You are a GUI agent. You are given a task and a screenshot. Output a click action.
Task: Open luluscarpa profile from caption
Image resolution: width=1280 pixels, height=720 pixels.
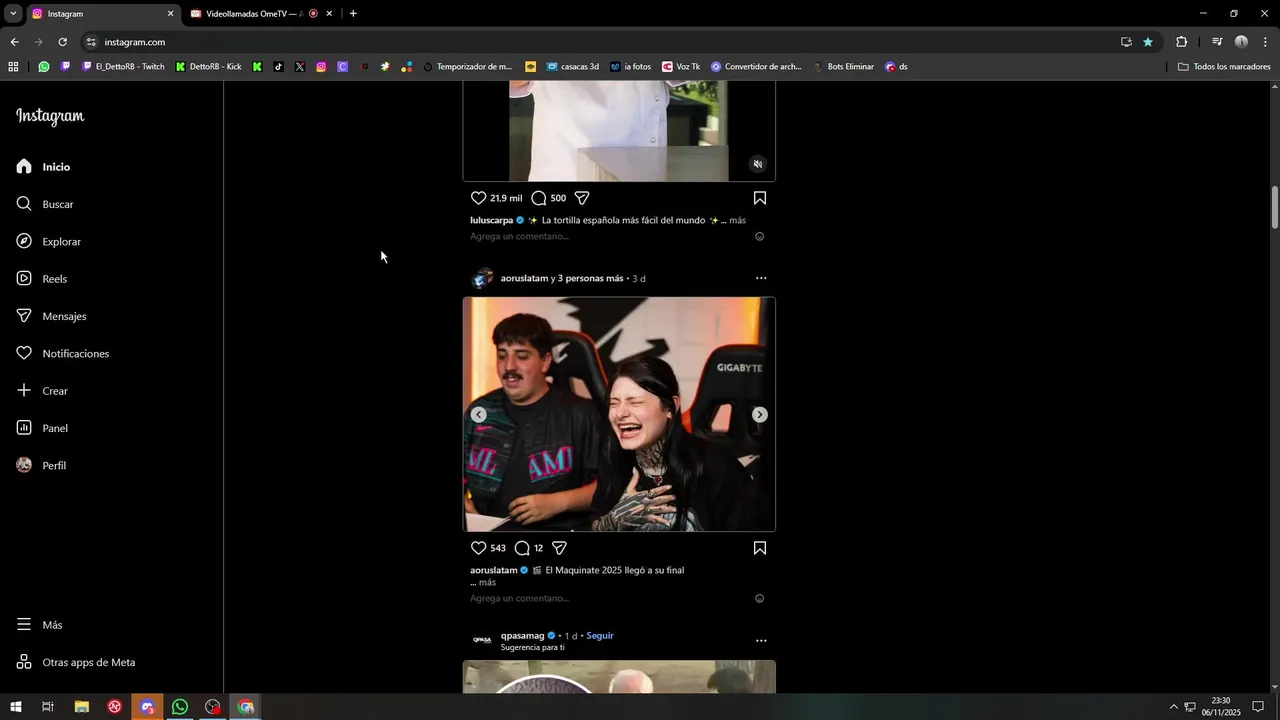click(491, 220)
